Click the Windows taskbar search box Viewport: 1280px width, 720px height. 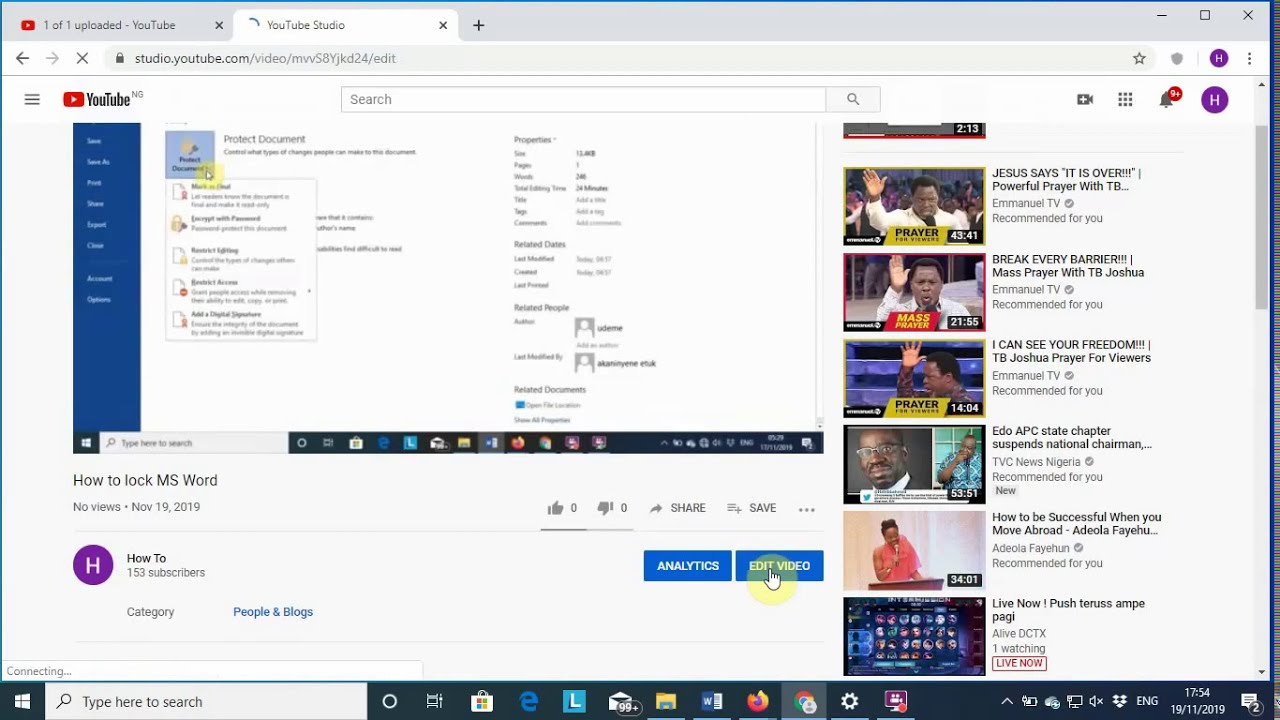tap(206, 701)
